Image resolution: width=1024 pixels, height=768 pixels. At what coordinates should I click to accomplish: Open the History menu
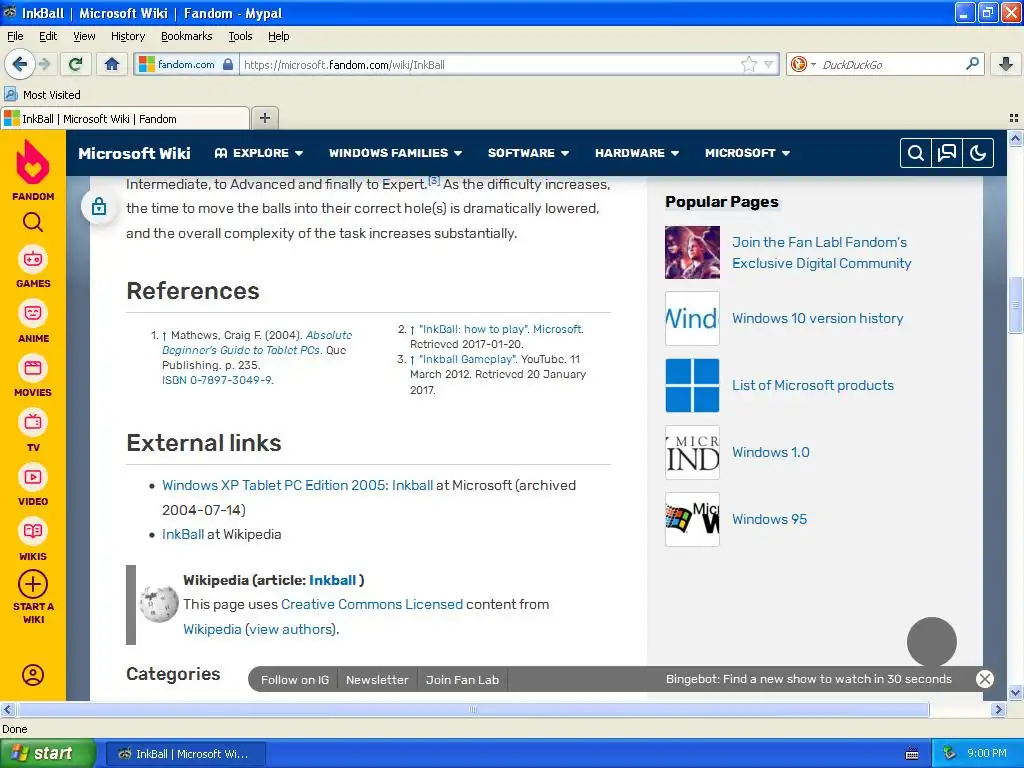pos(127,36)
